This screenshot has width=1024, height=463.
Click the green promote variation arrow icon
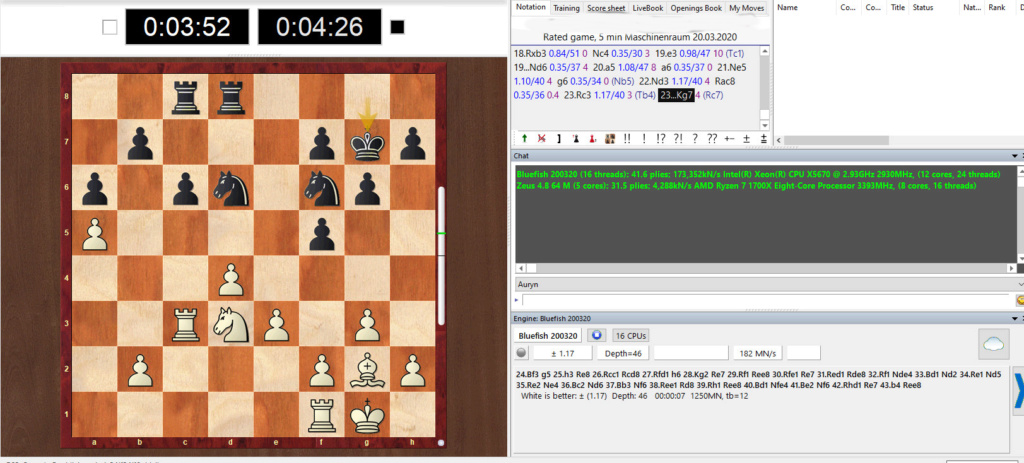tap(524, 138)
